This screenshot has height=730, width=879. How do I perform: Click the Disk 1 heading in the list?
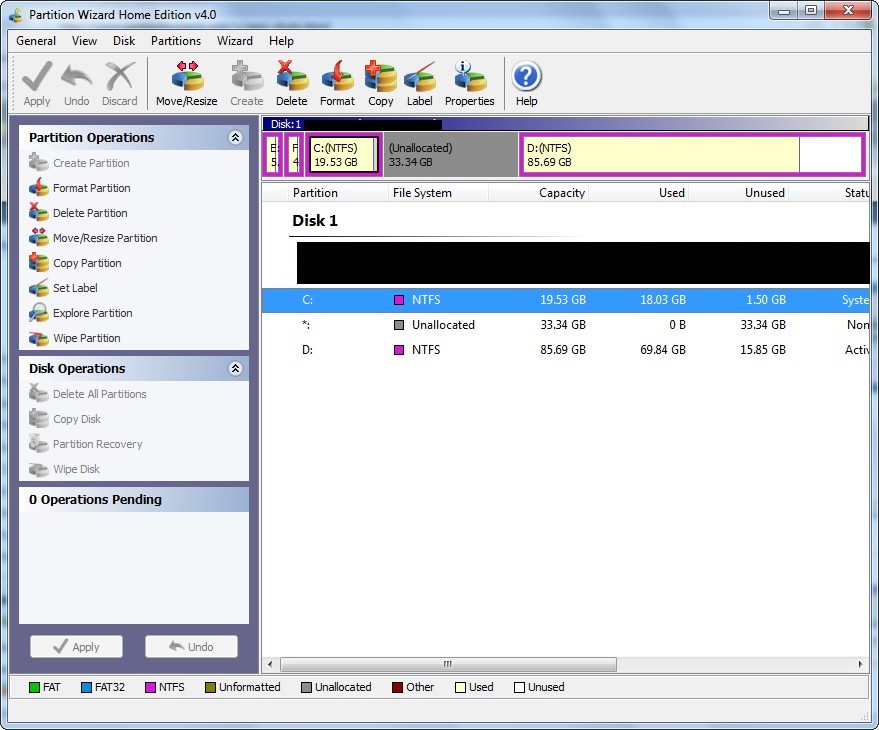click(x=315, y=220)
